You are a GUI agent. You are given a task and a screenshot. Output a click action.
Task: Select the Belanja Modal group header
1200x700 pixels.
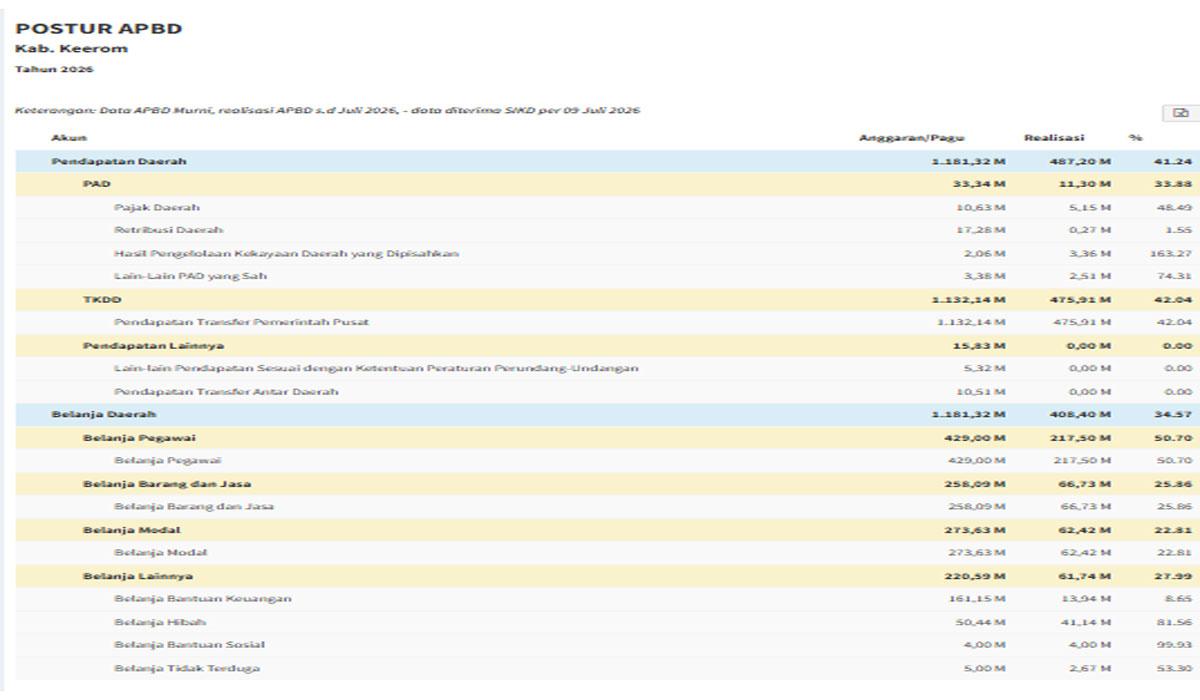tap(607, 529)
